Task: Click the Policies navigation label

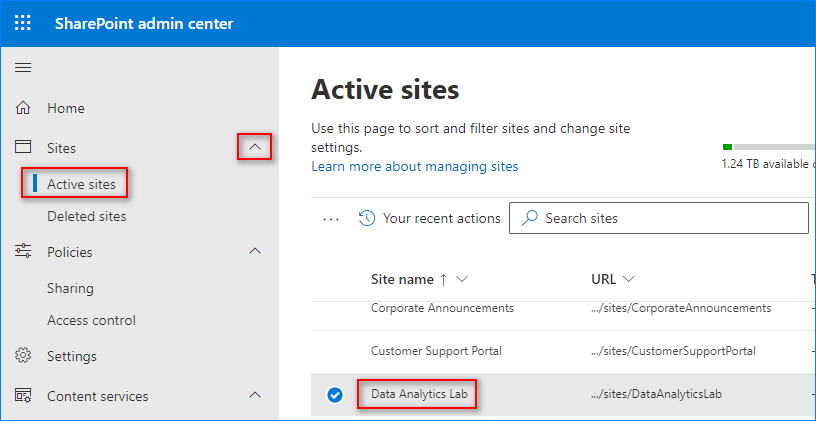Action: [x=70, y=252]
